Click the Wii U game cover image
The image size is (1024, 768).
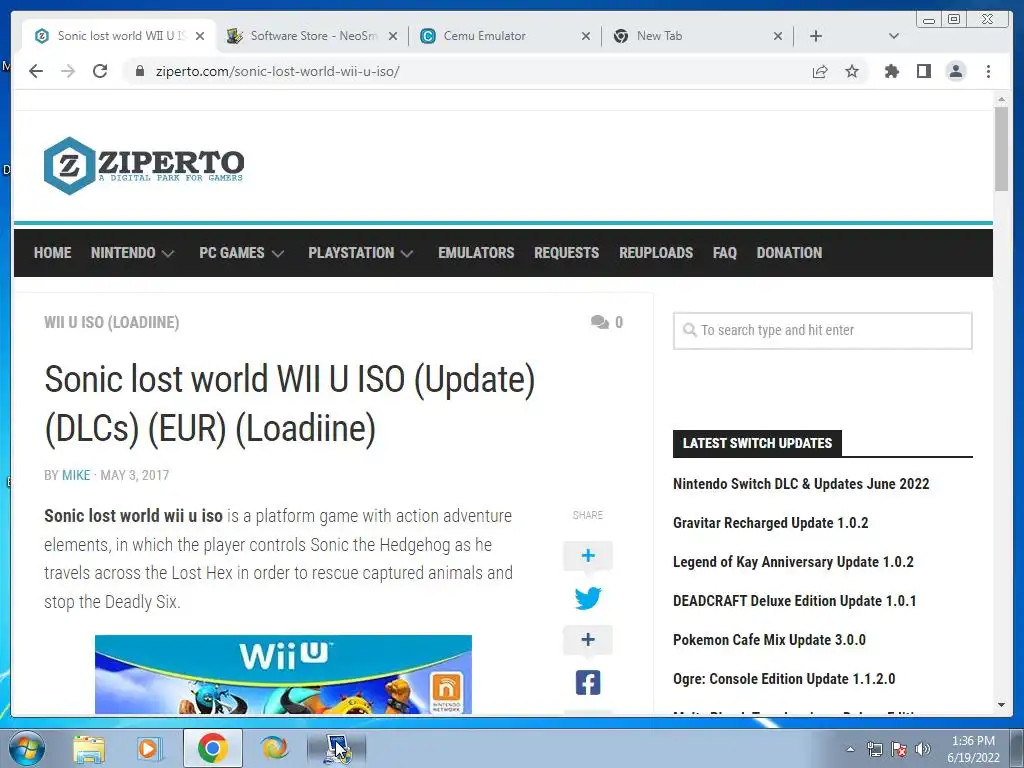tap(283, 675)
